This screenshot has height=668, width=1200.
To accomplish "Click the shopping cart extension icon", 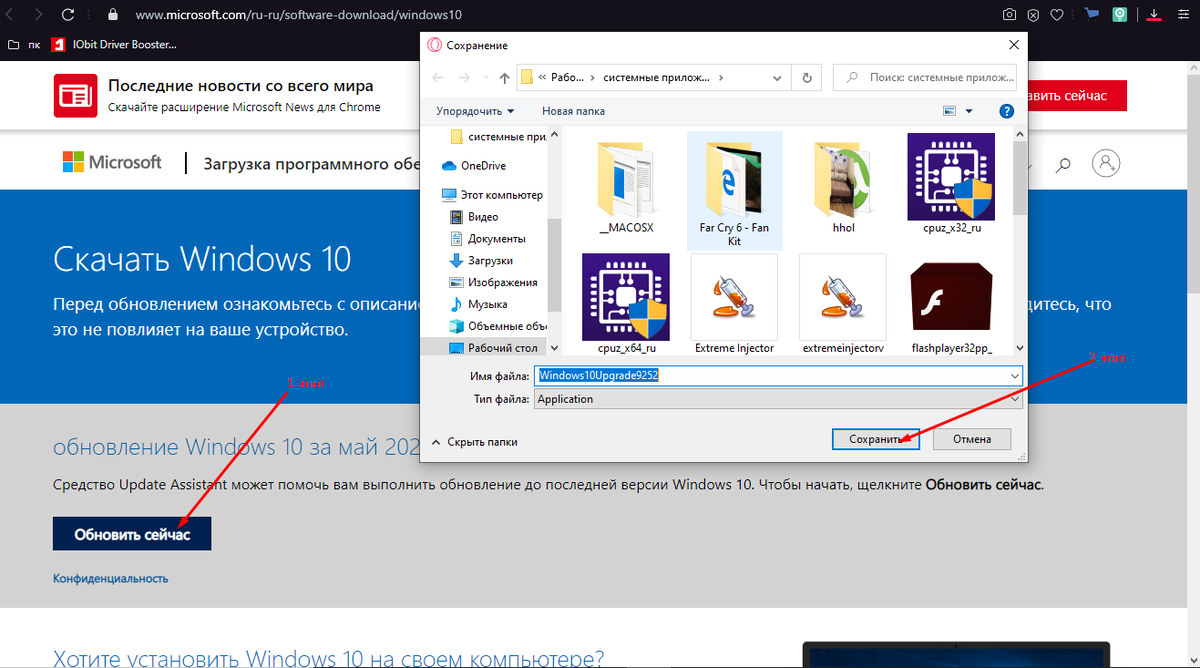I will pyautogui.click(x=1093, y=14).
